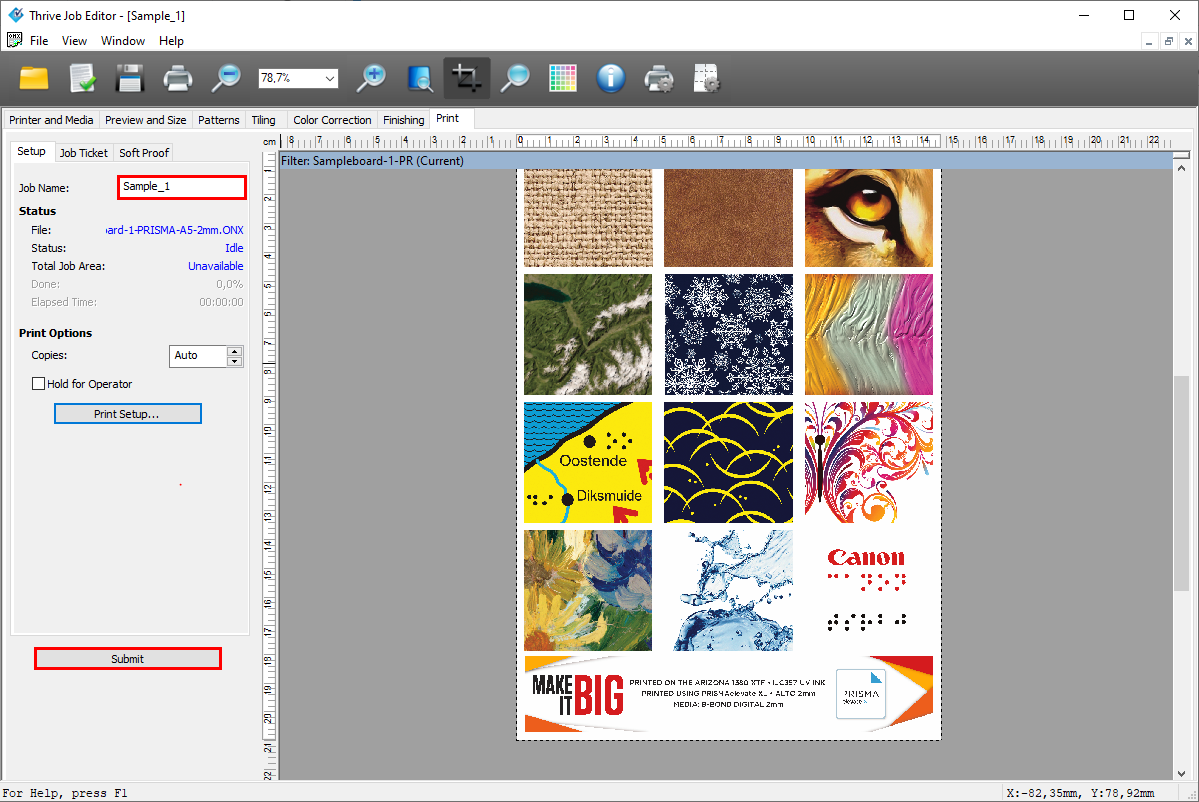Click the blue page zoom-to-fit icon
1199x802 pixels.
tap(419, 78)
